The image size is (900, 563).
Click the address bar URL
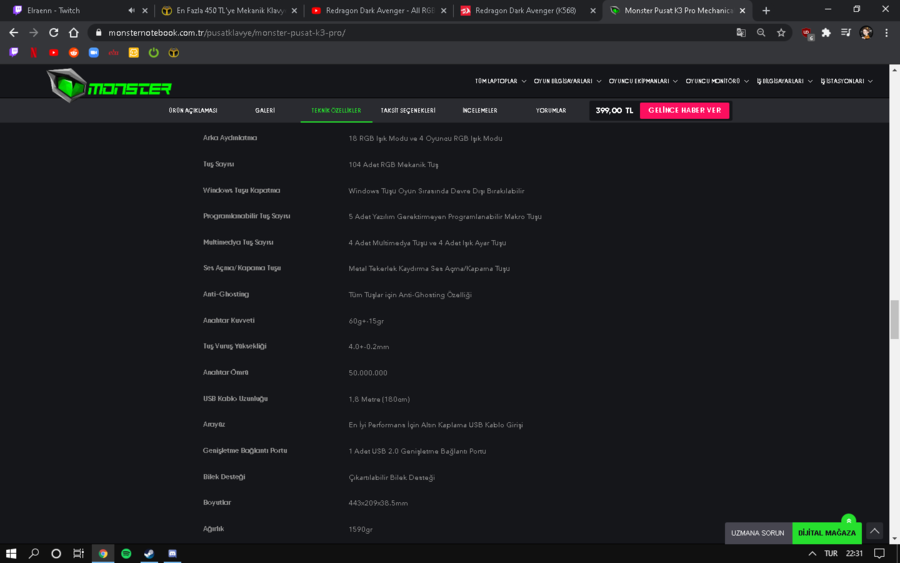point(227,33)
